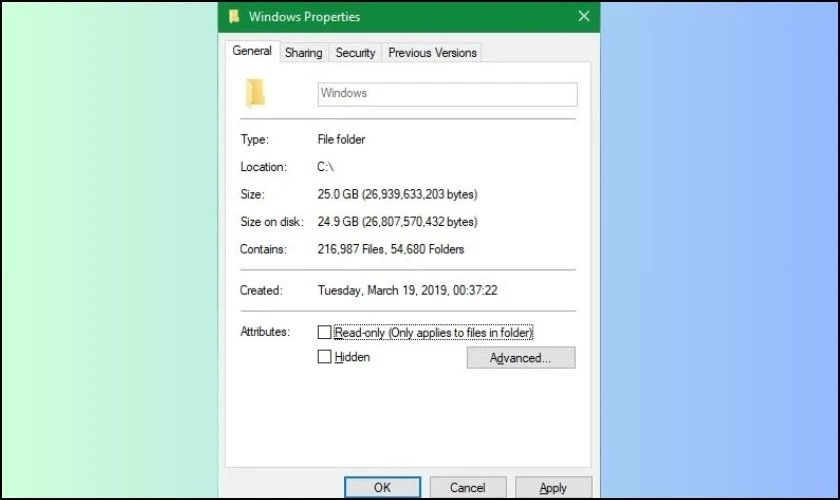840x500 pixels.
Task: Click the 'Type:' label
Action: point(254,139)
